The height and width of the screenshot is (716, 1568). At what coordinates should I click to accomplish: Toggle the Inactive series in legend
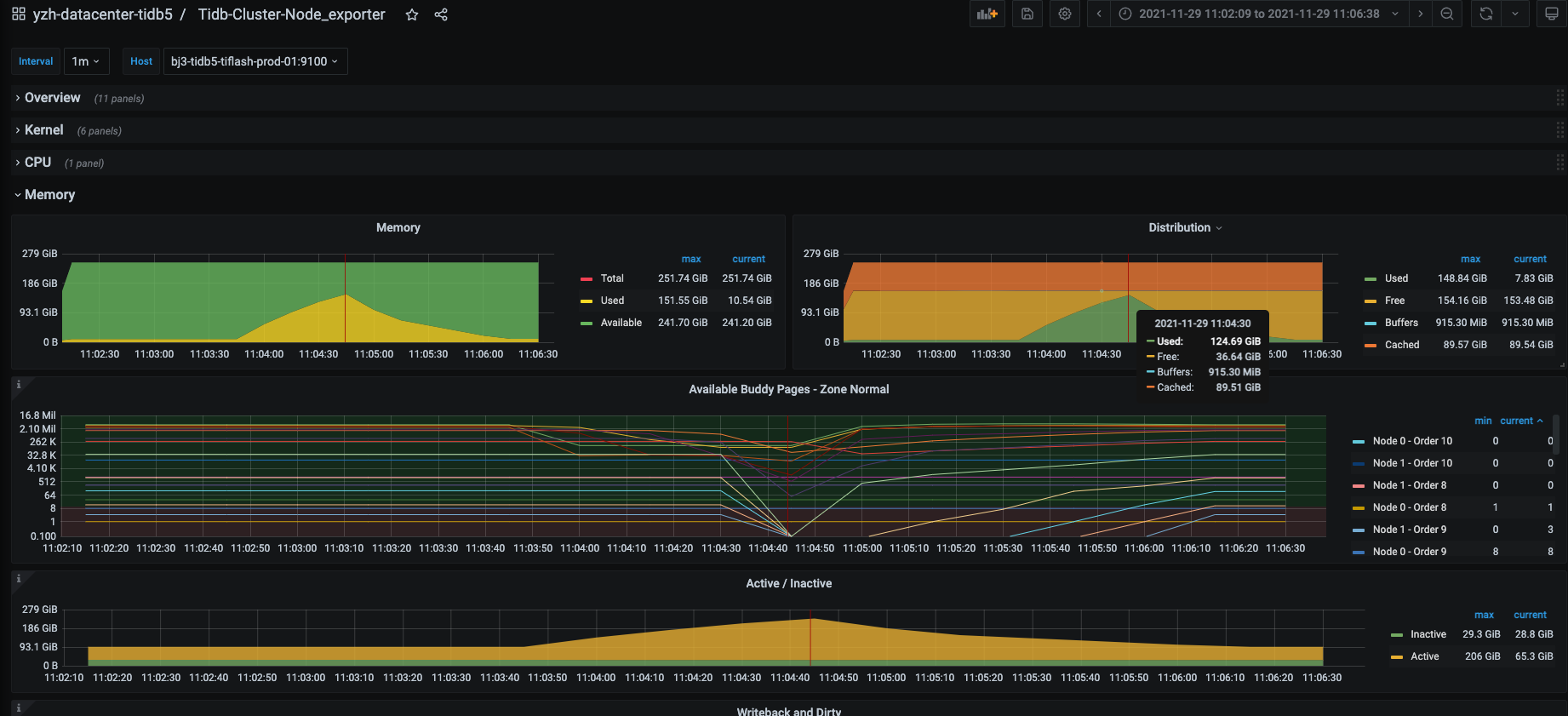click(x=1428, y=634)
